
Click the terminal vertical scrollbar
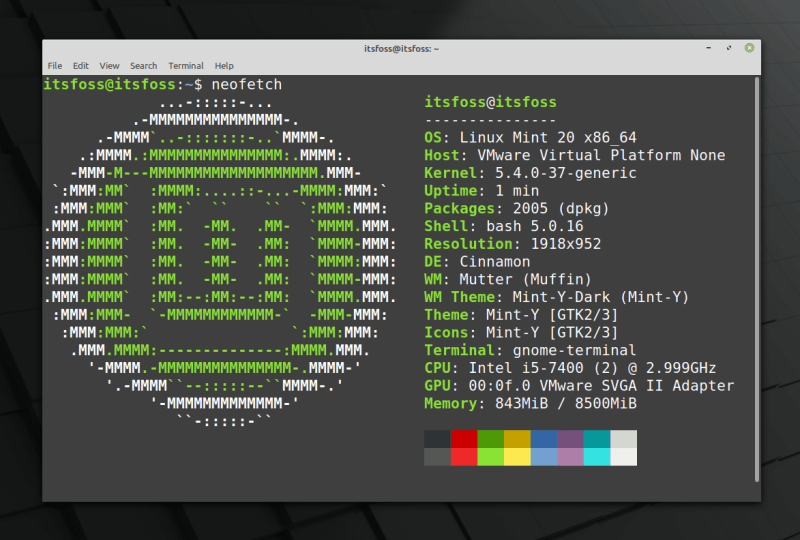pyautogui.click(x=757, y=279)
